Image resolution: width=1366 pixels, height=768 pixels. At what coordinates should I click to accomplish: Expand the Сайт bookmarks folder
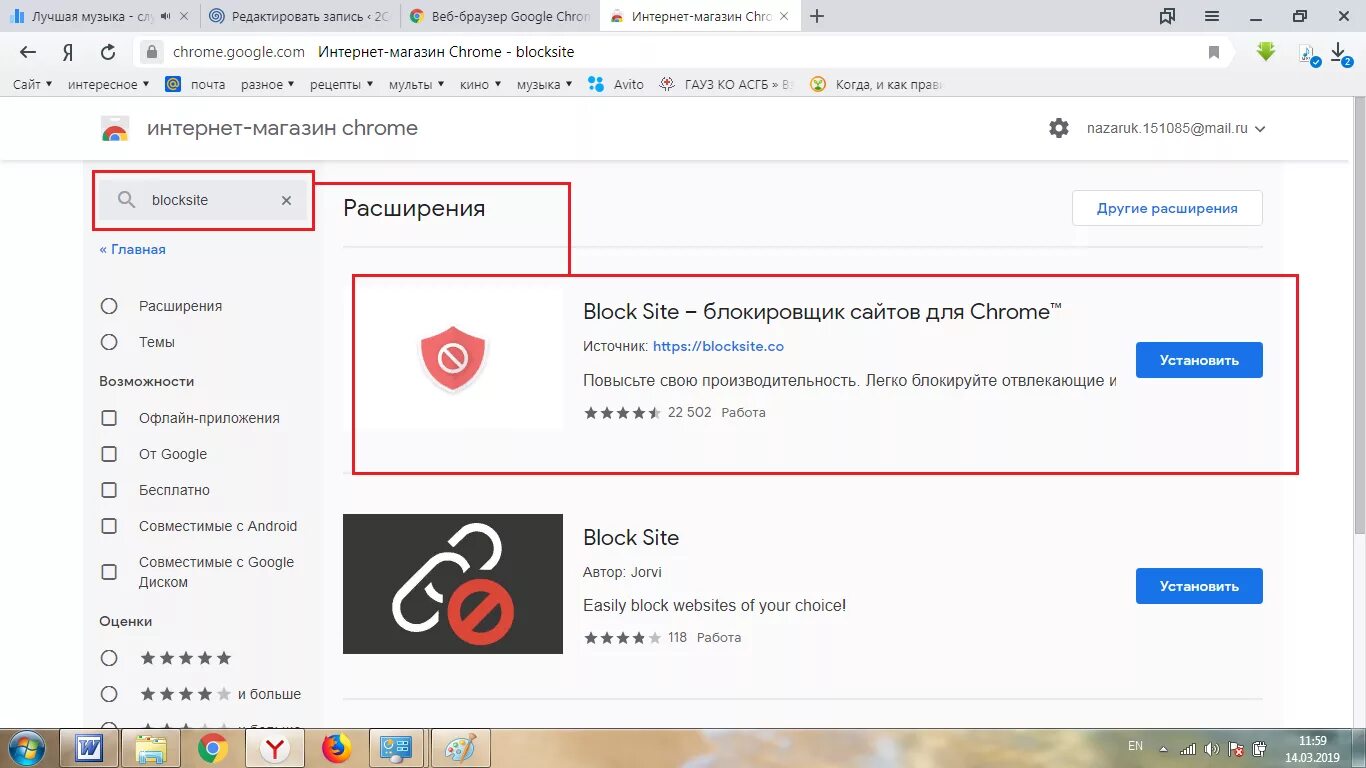32,84
